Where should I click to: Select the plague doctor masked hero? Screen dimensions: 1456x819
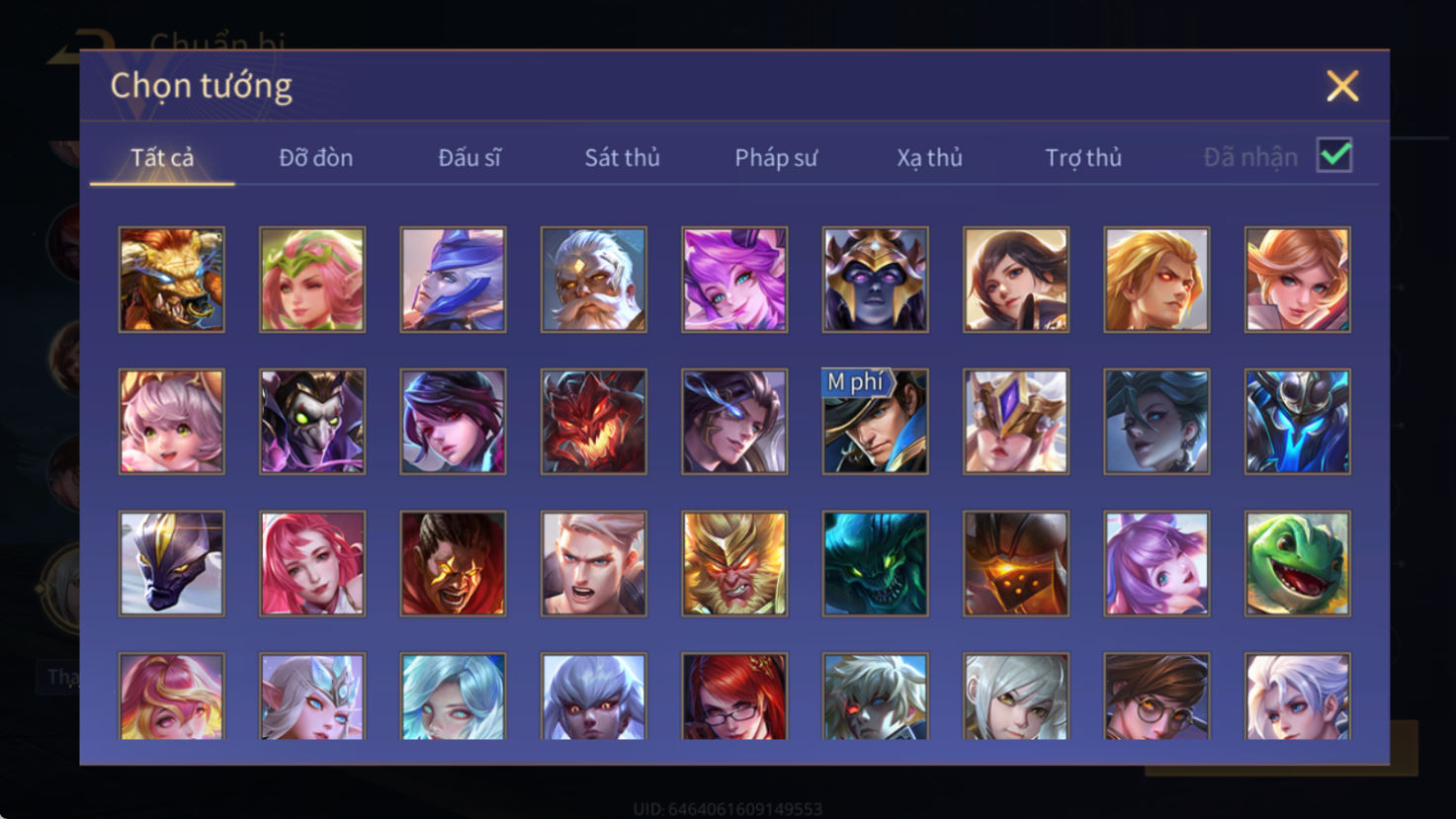[312, 422]
